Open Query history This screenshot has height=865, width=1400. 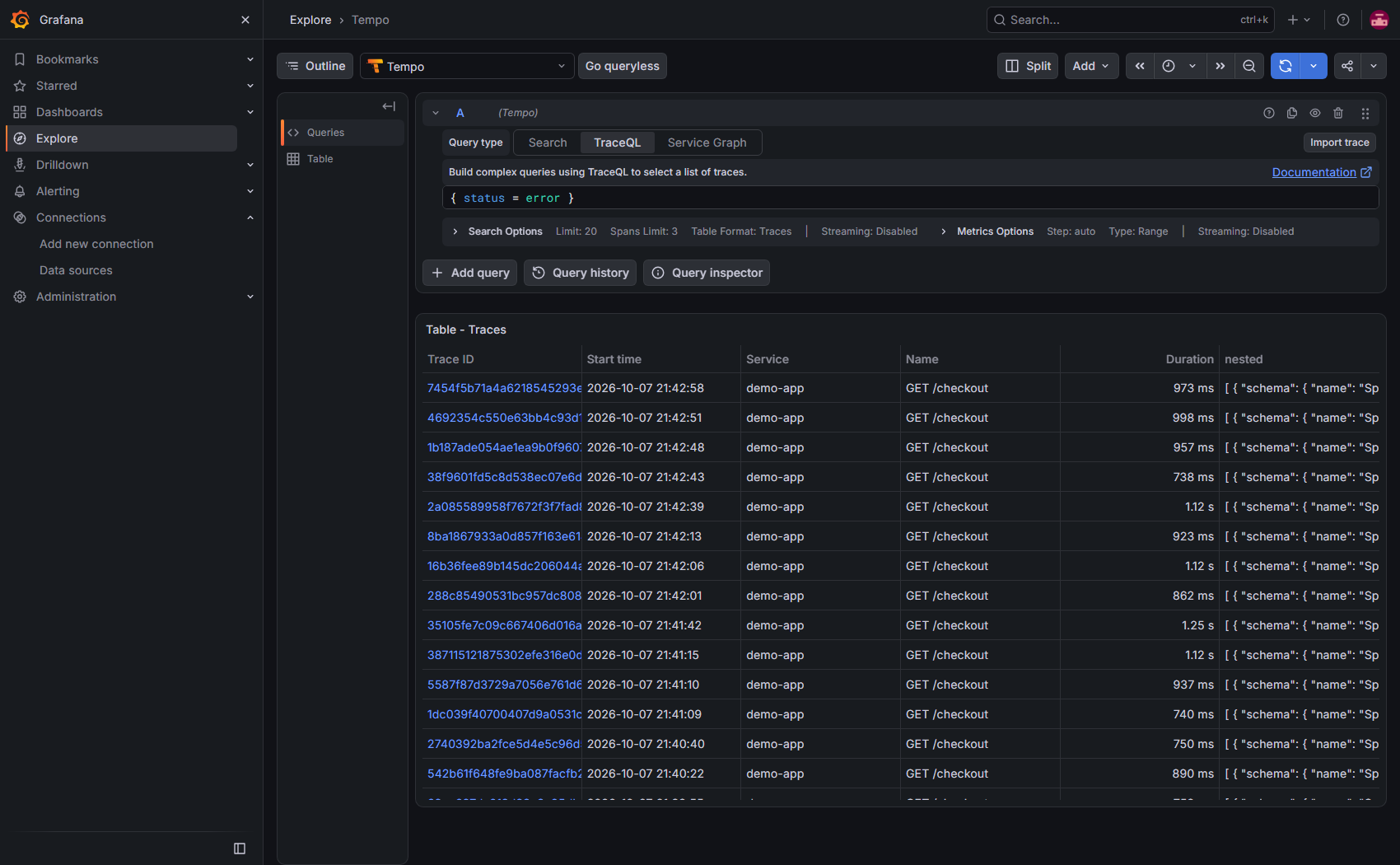click(x=581, y=273)
